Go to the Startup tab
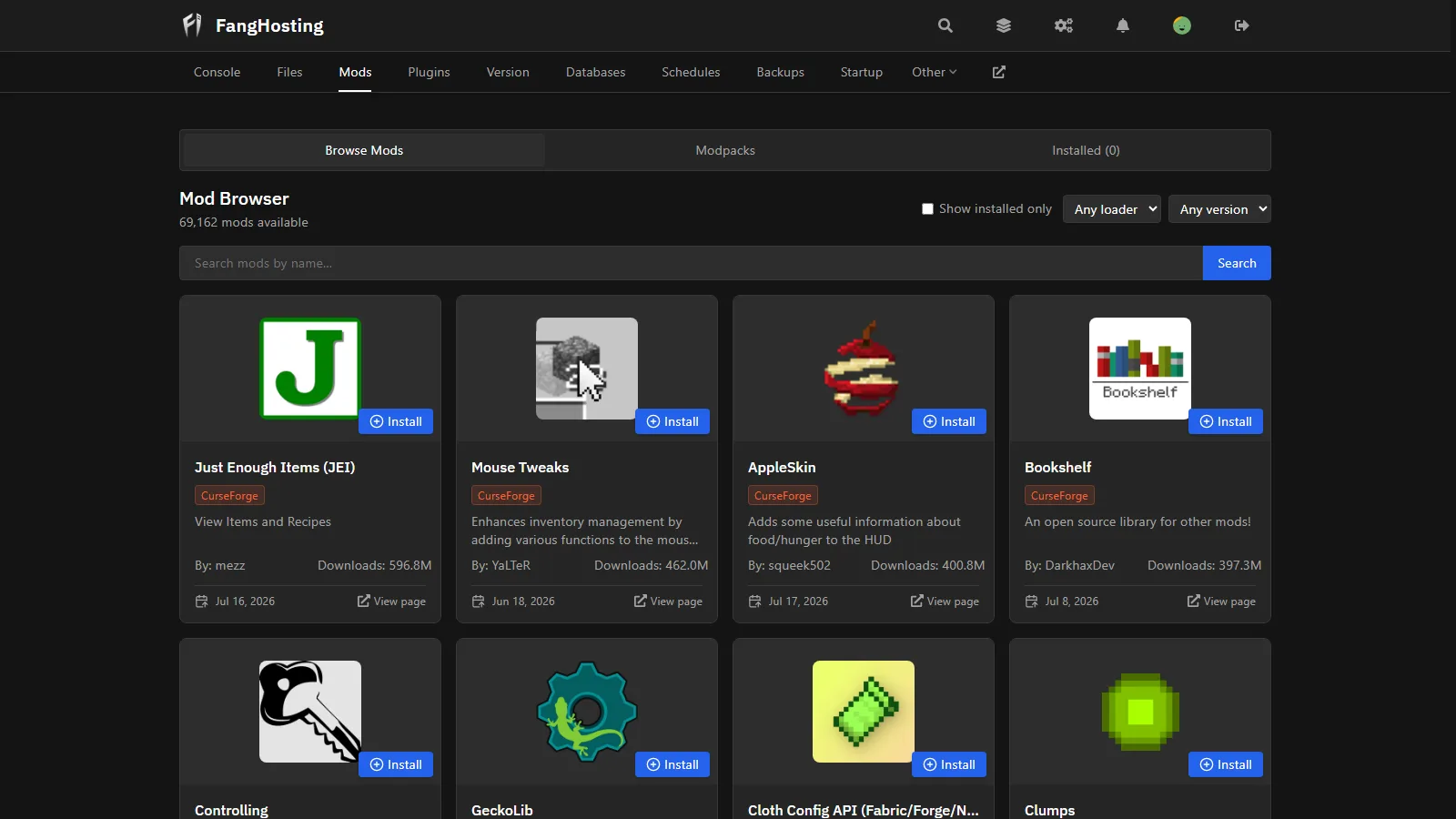The width and height of the screenshot is (1456, 819). tap(862, 72)
